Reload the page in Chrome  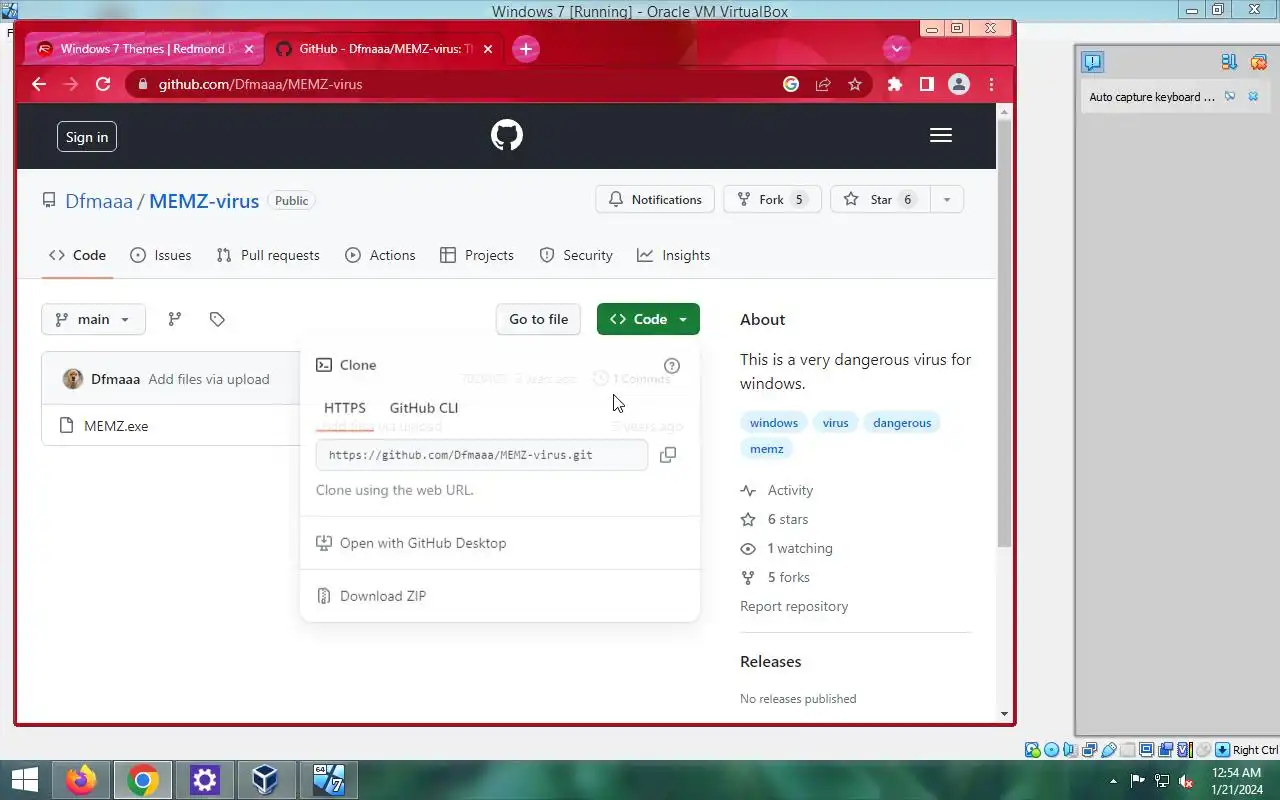click(103, 84)
